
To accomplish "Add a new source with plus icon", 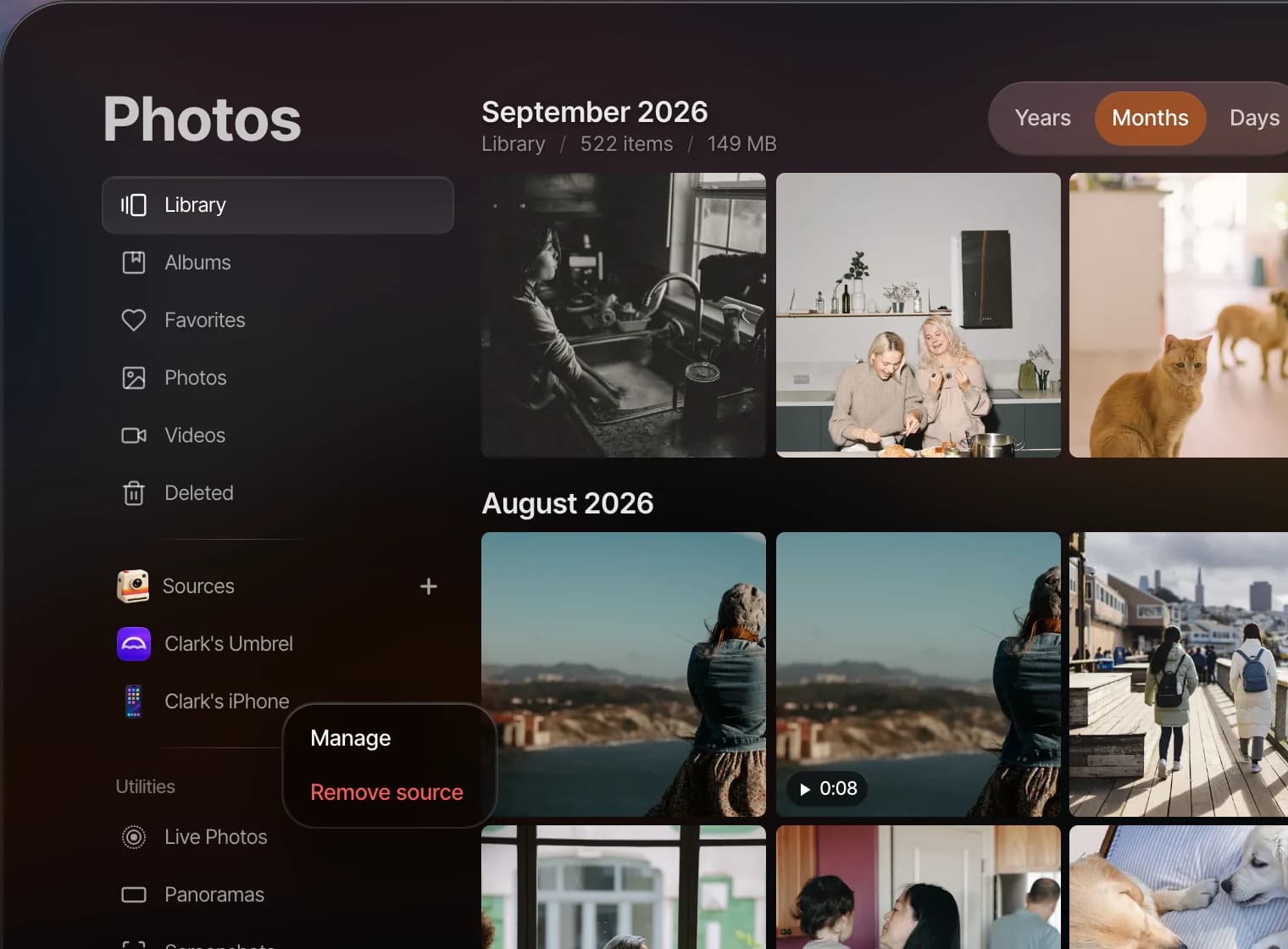I will click(429, 586).
